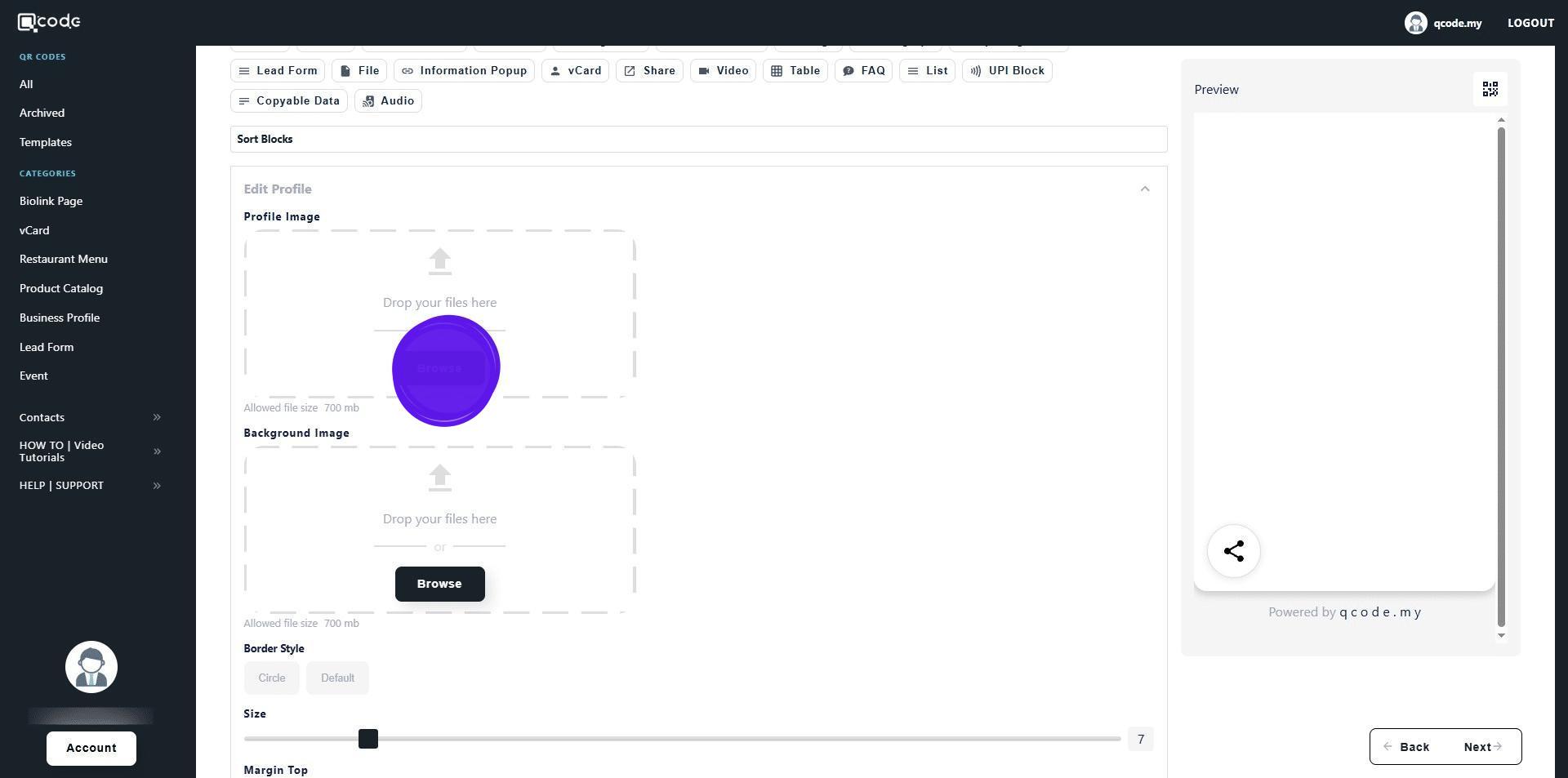Screen dimensions: 1568x778
Task: Add a UPI Block
Action: [x=1007, y=71]
